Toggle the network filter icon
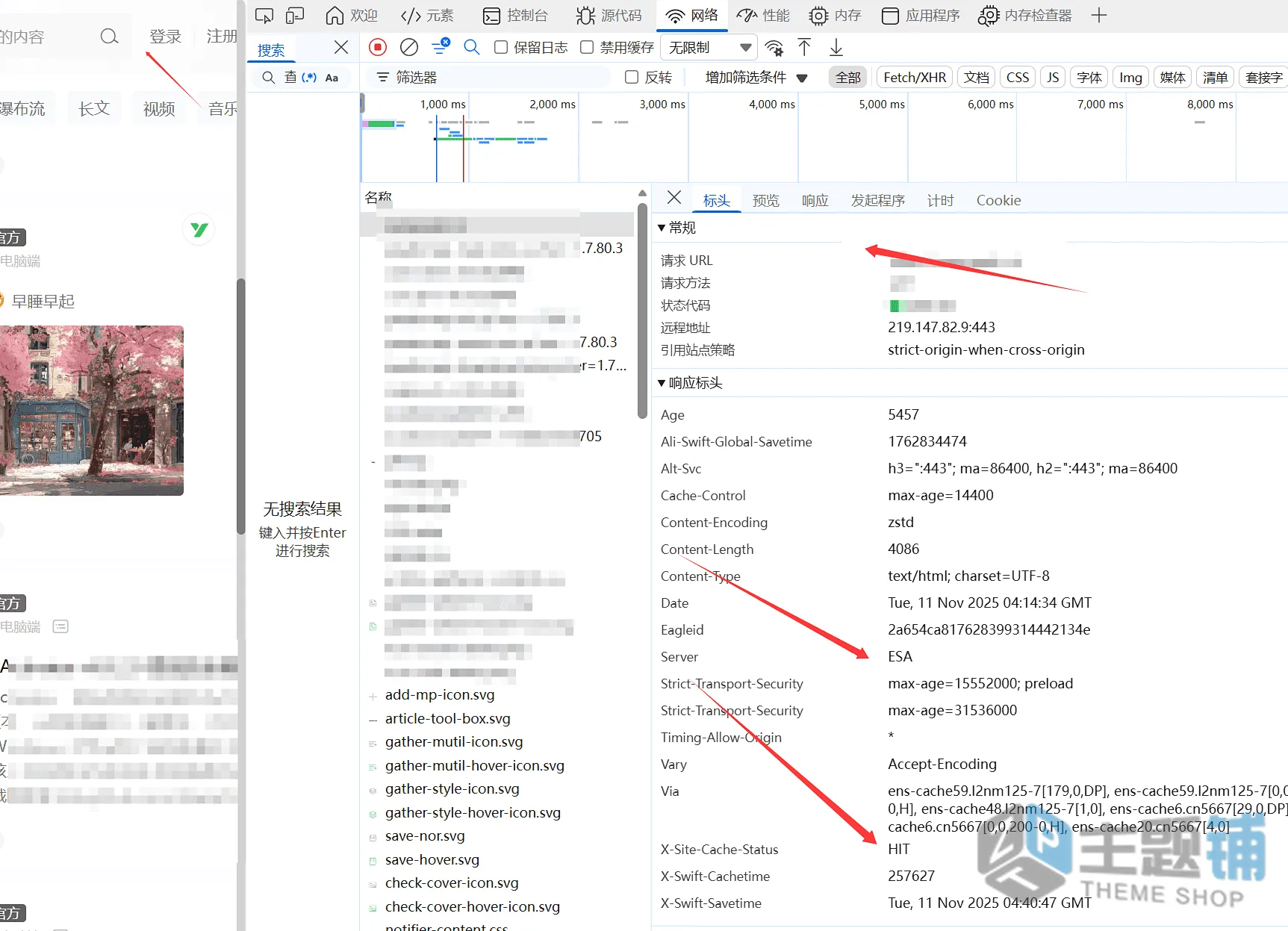The width and height of the screenshot is (1288, 931). click(x=441, y=47)
